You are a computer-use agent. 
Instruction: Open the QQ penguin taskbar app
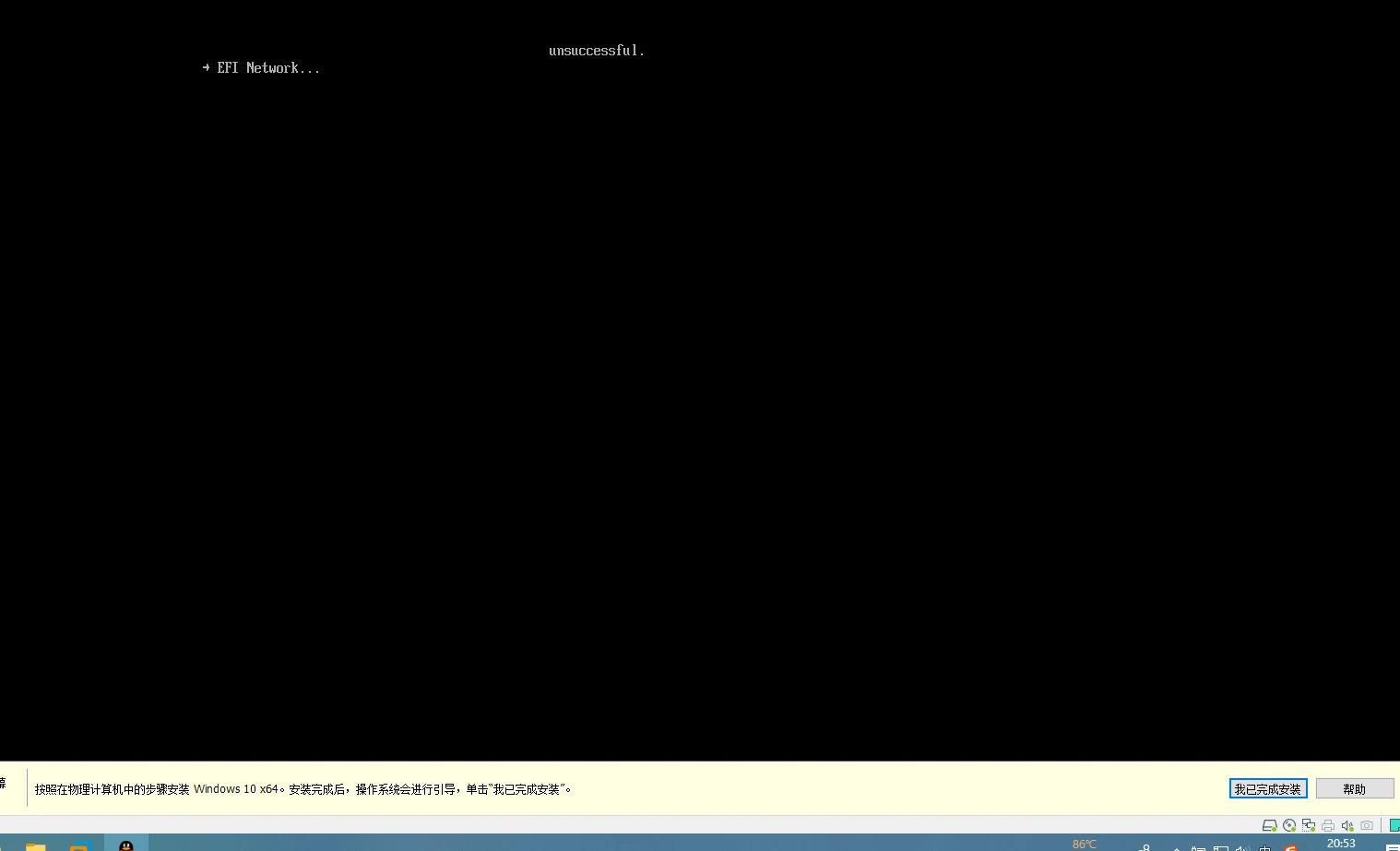126,845
